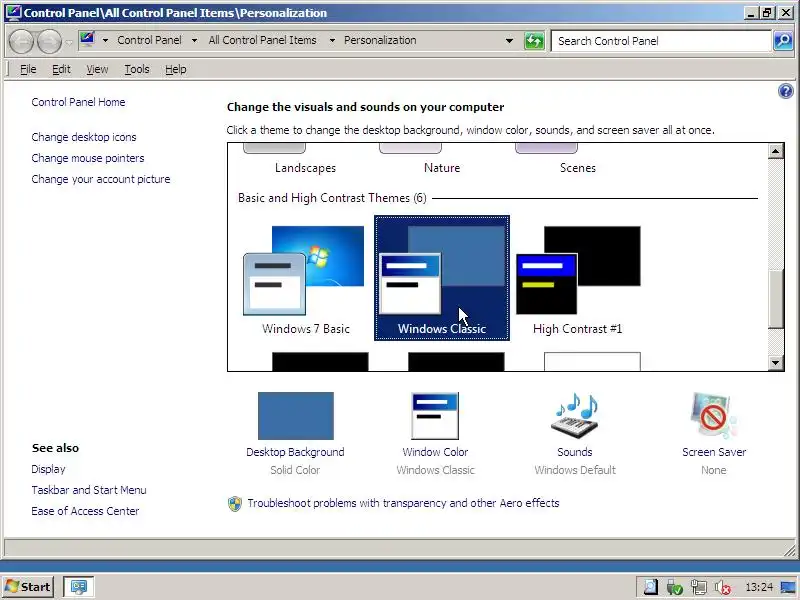Open the File menu
The width and height of the screenshot is (800, 600).
(x=28, y=69)
